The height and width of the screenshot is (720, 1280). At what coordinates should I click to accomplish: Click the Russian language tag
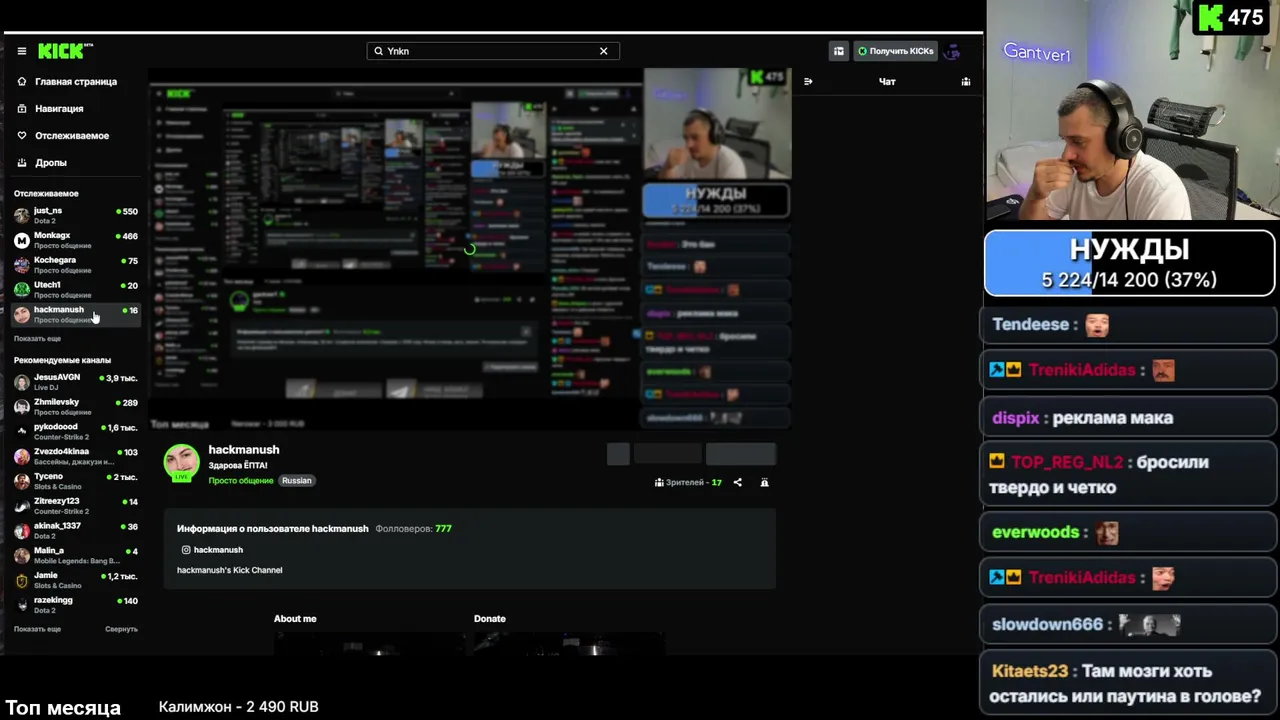pyautogui.click(x=297, y=481)
